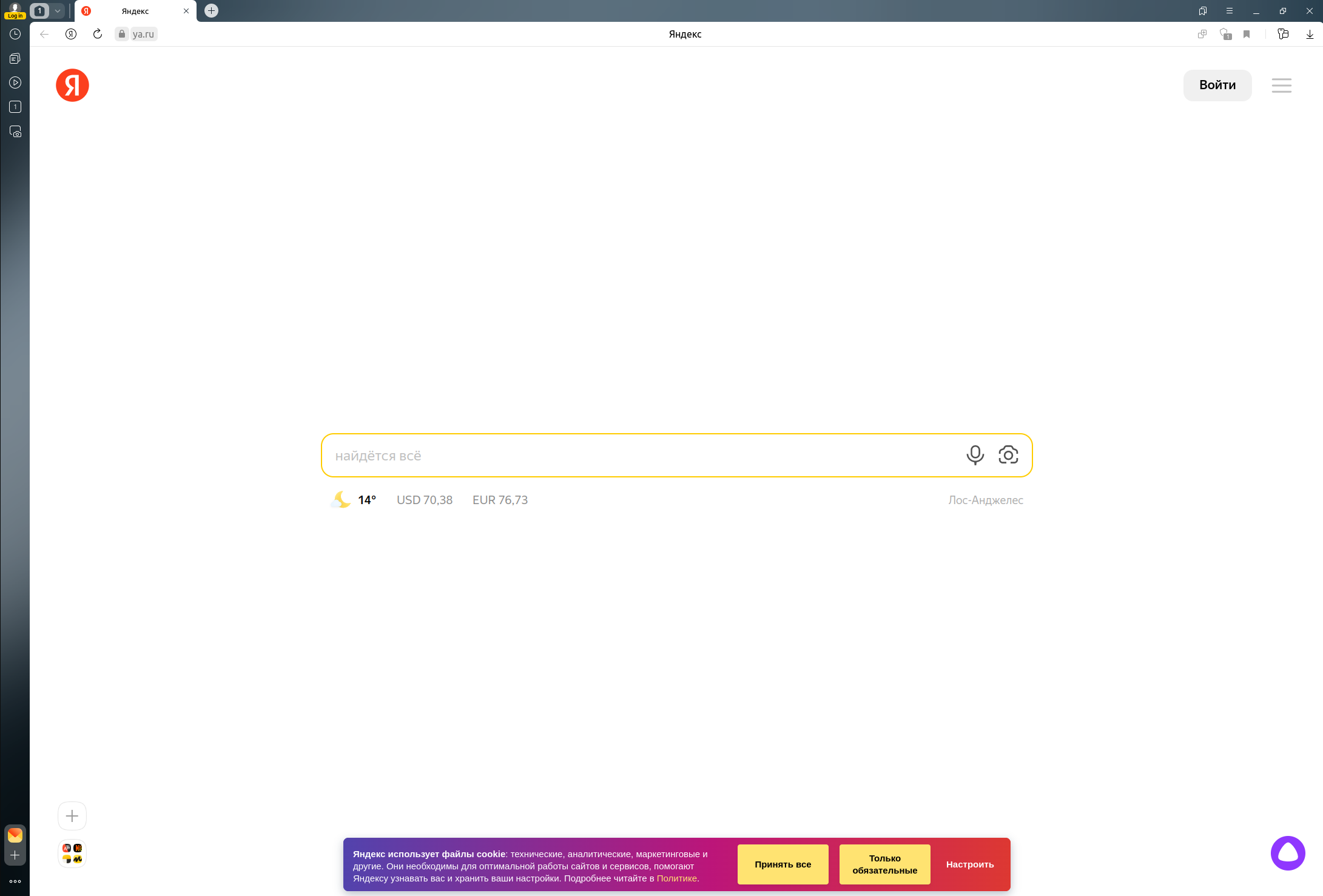Accept all cookies with Принять все
The height and width of the screenshot is (896, 1323).
click(x=783, y=864)
